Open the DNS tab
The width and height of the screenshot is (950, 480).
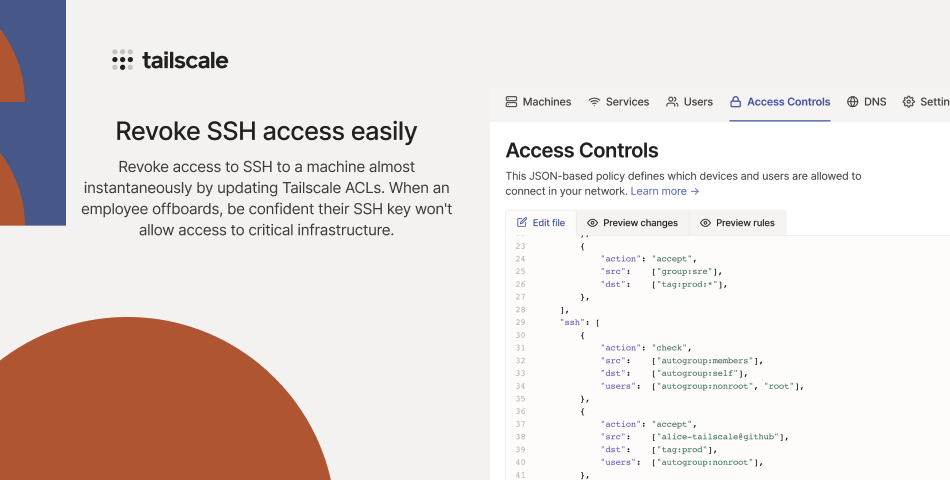click(x=866, y=102)
